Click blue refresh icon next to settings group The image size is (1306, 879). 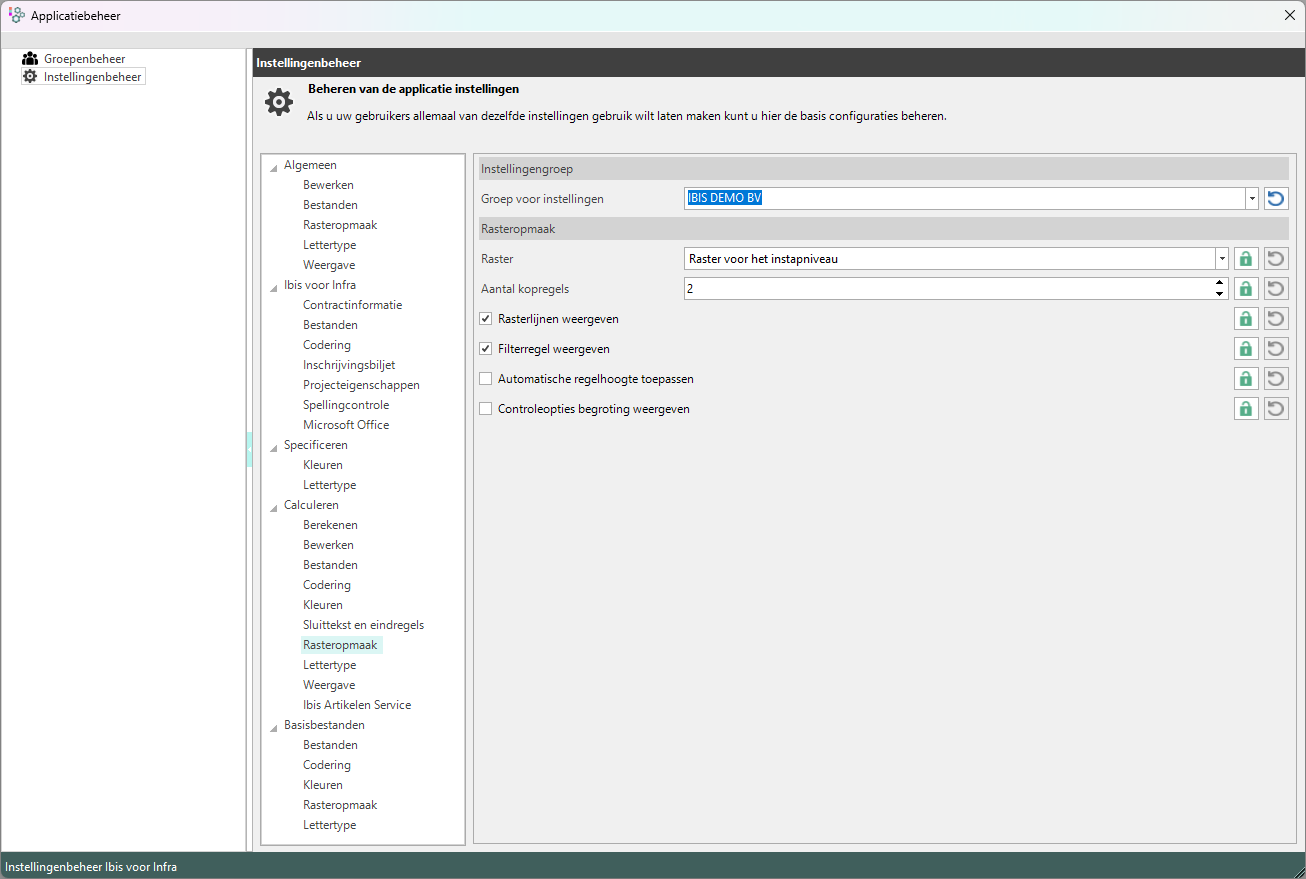1276,199
